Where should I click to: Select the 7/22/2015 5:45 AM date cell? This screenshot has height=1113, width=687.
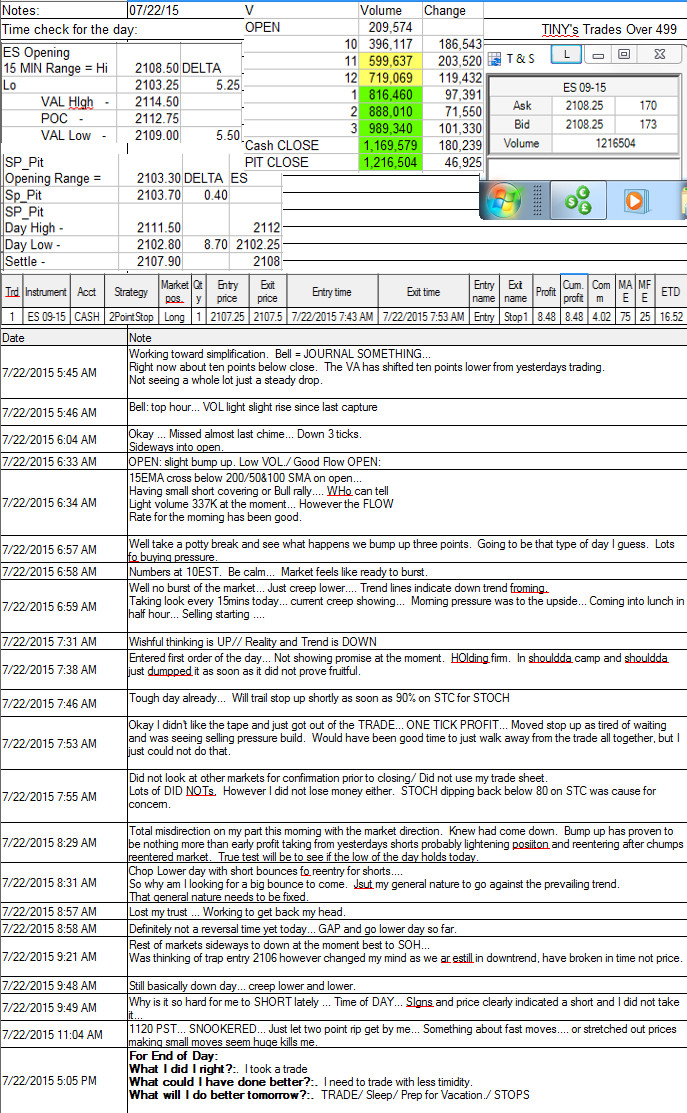[x=64, y=373]
